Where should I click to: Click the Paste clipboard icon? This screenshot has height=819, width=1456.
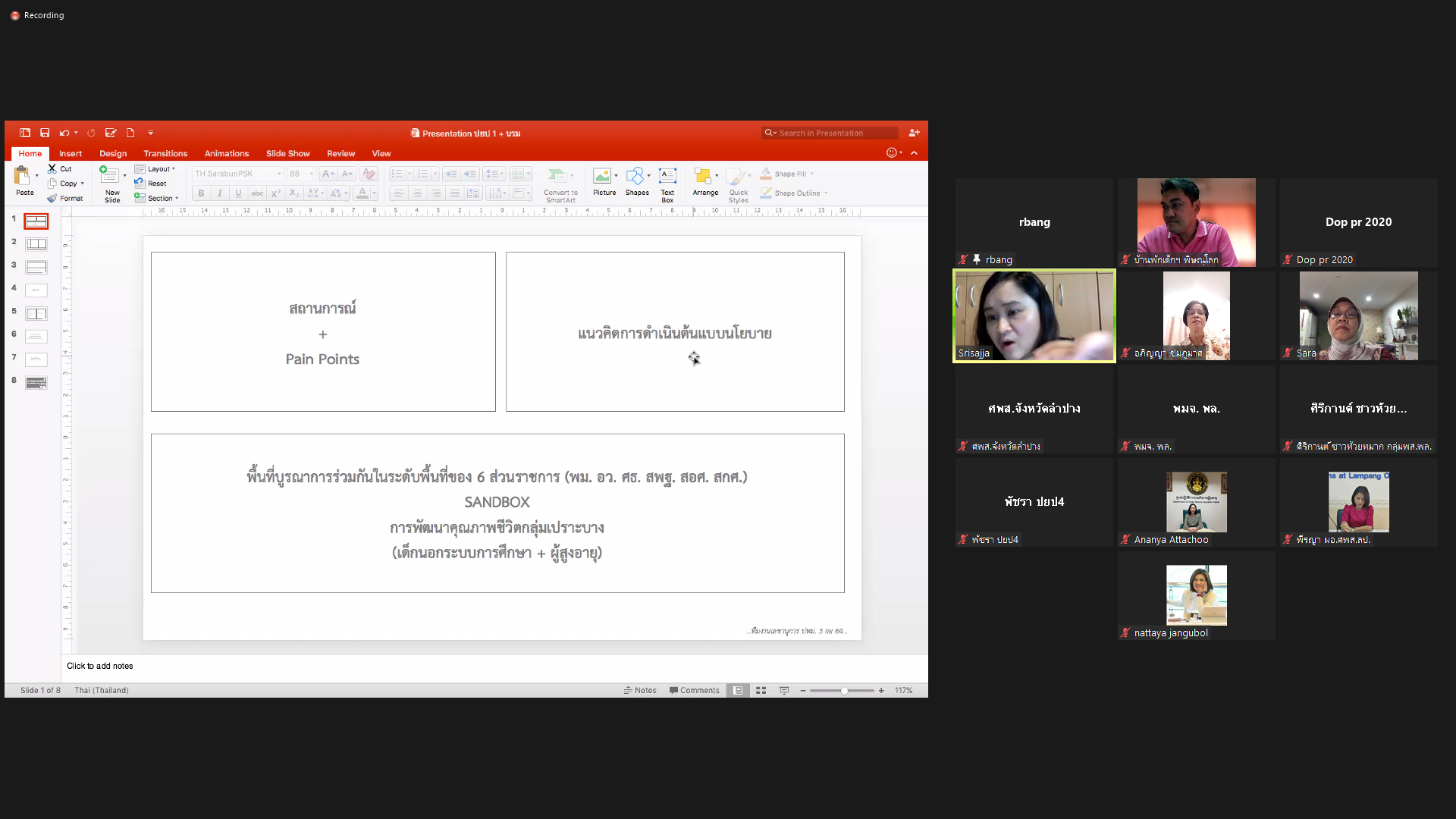coord(22,177)
